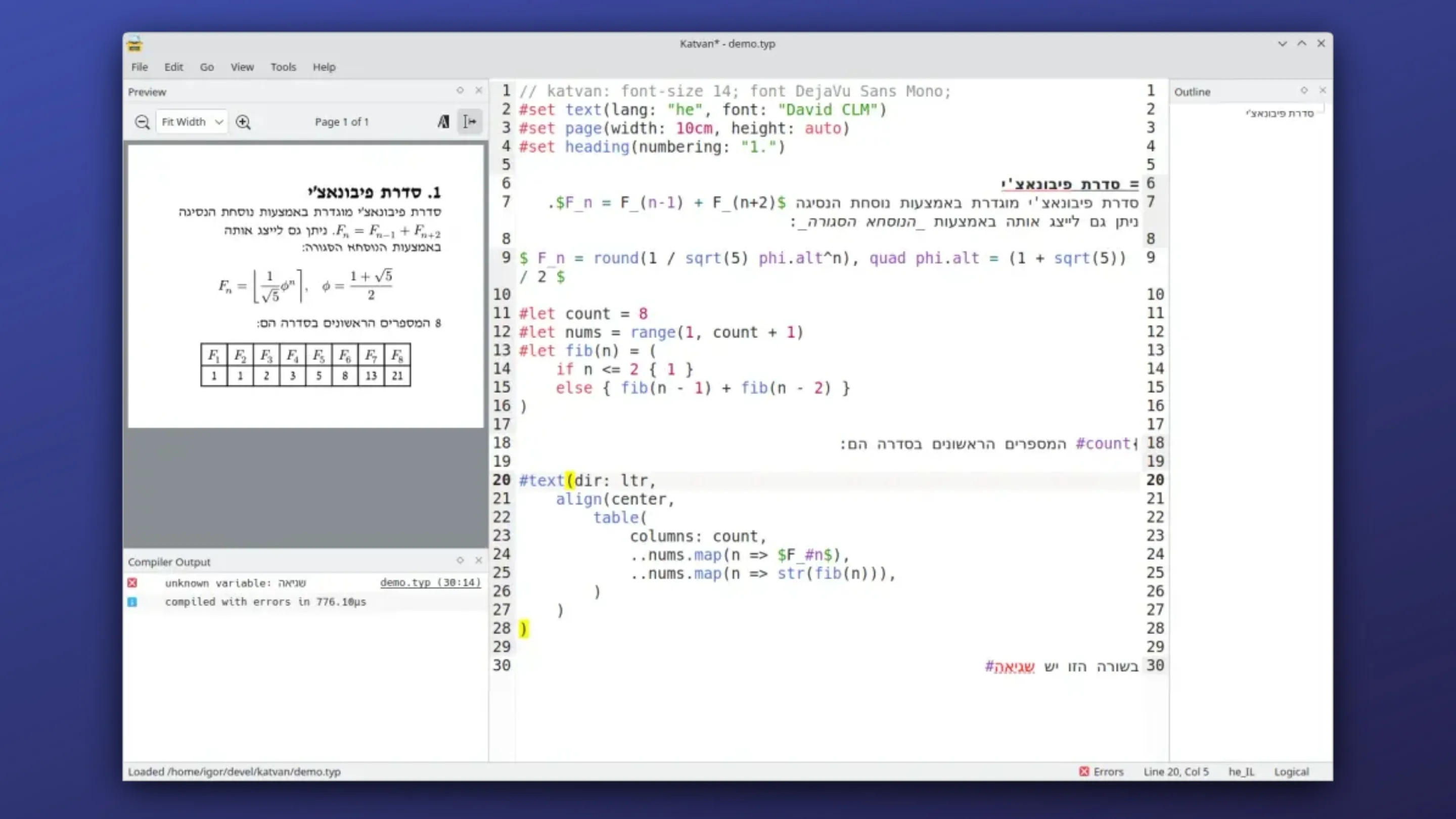The image size is (1456, 819).
Task: Open the Help menu
Action: (x=324, y=67)
